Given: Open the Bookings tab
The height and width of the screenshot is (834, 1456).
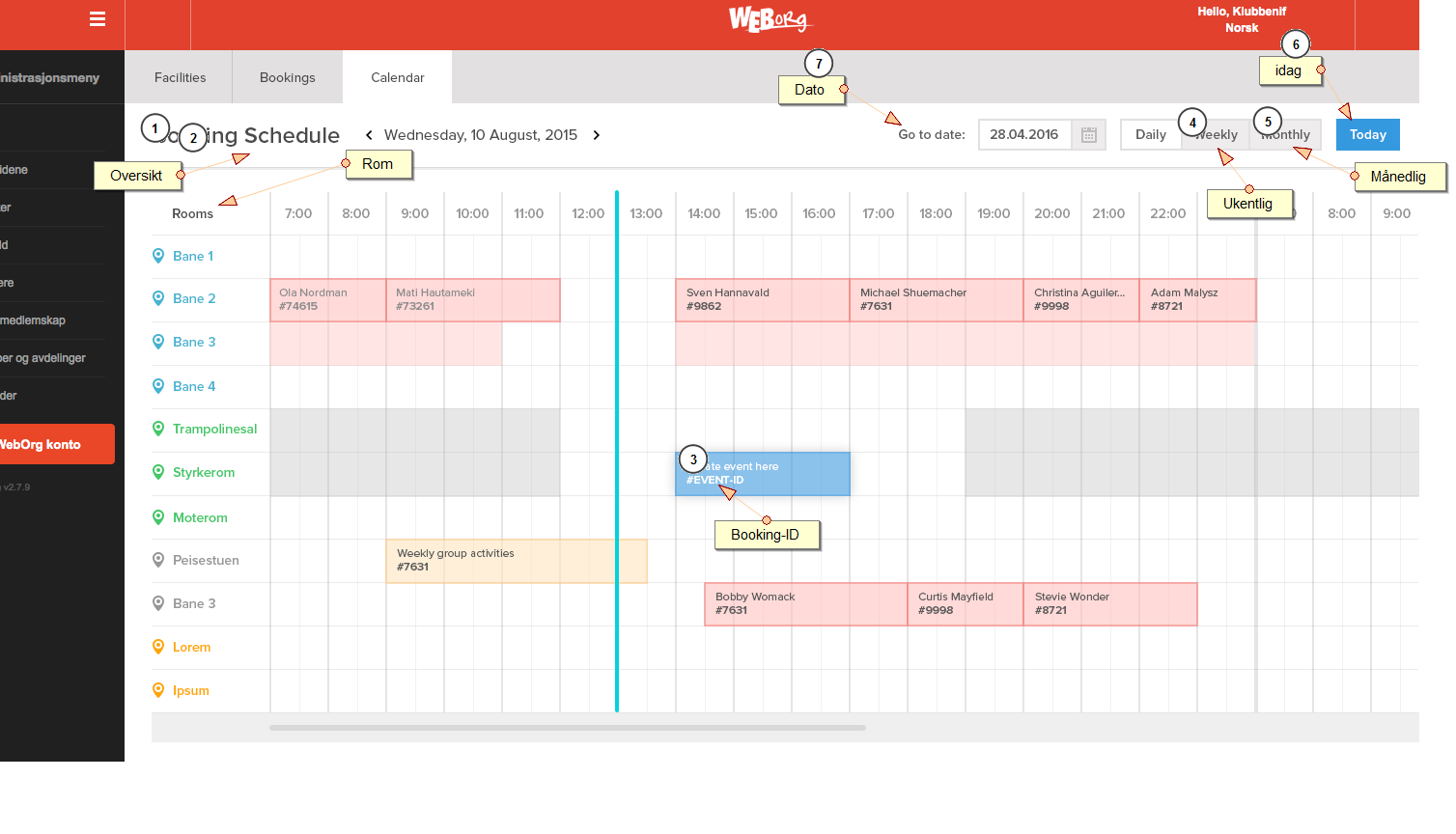Looking at the screenshot, I should 287,78.
